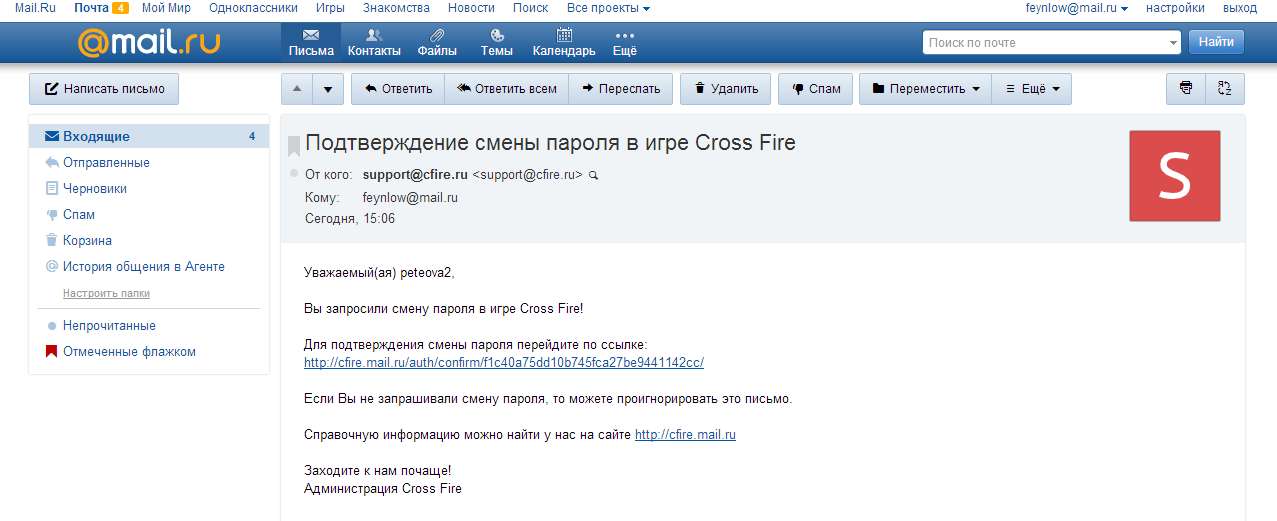
Task: Click выход to log out
Action: click(1240, 8)
